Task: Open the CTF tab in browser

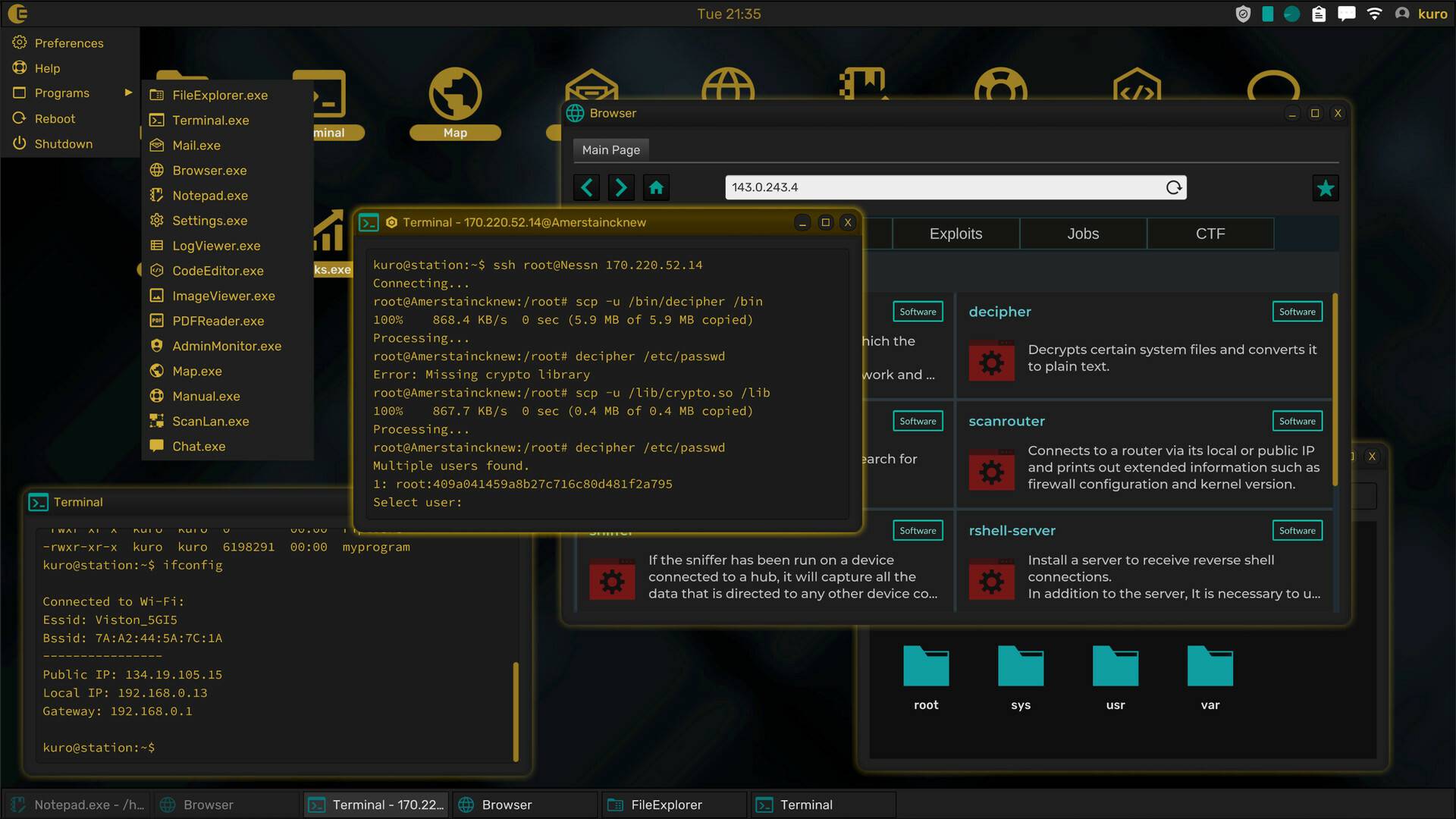Action: tap(1210, 234)
